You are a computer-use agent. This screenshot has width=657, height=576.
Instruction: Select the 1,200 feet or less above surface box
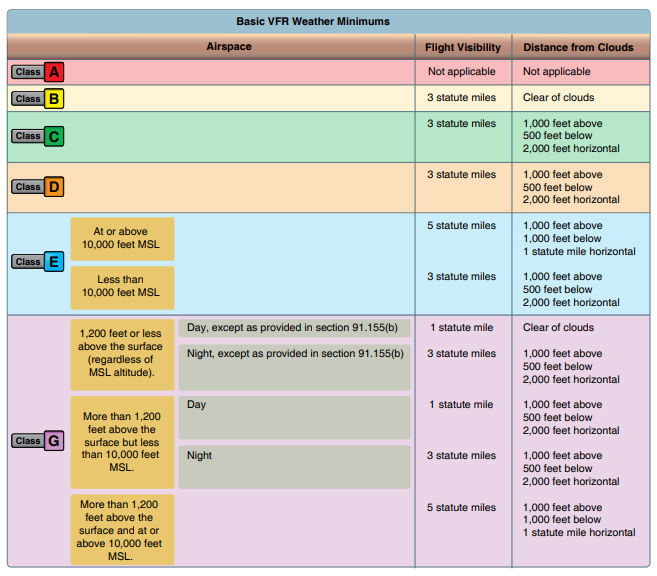[122, 354]
